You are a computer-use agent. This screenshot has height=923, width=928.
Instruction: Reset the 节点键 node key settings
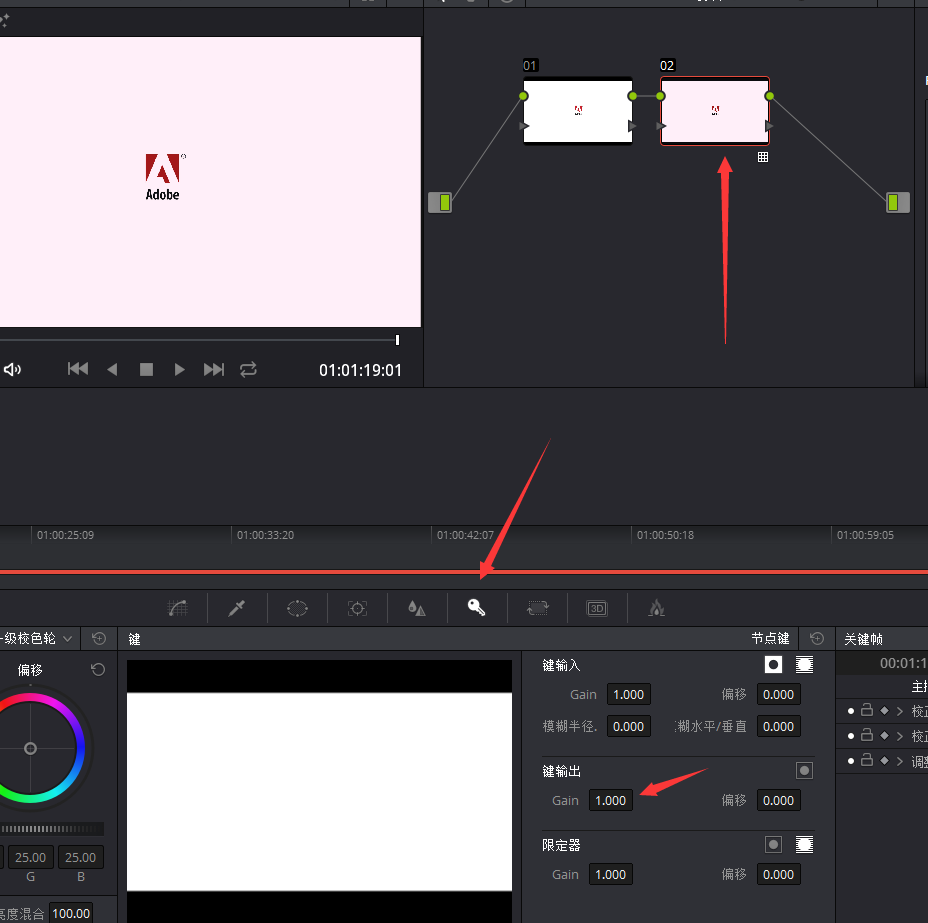pyautogui.click(x=817, y=638)
